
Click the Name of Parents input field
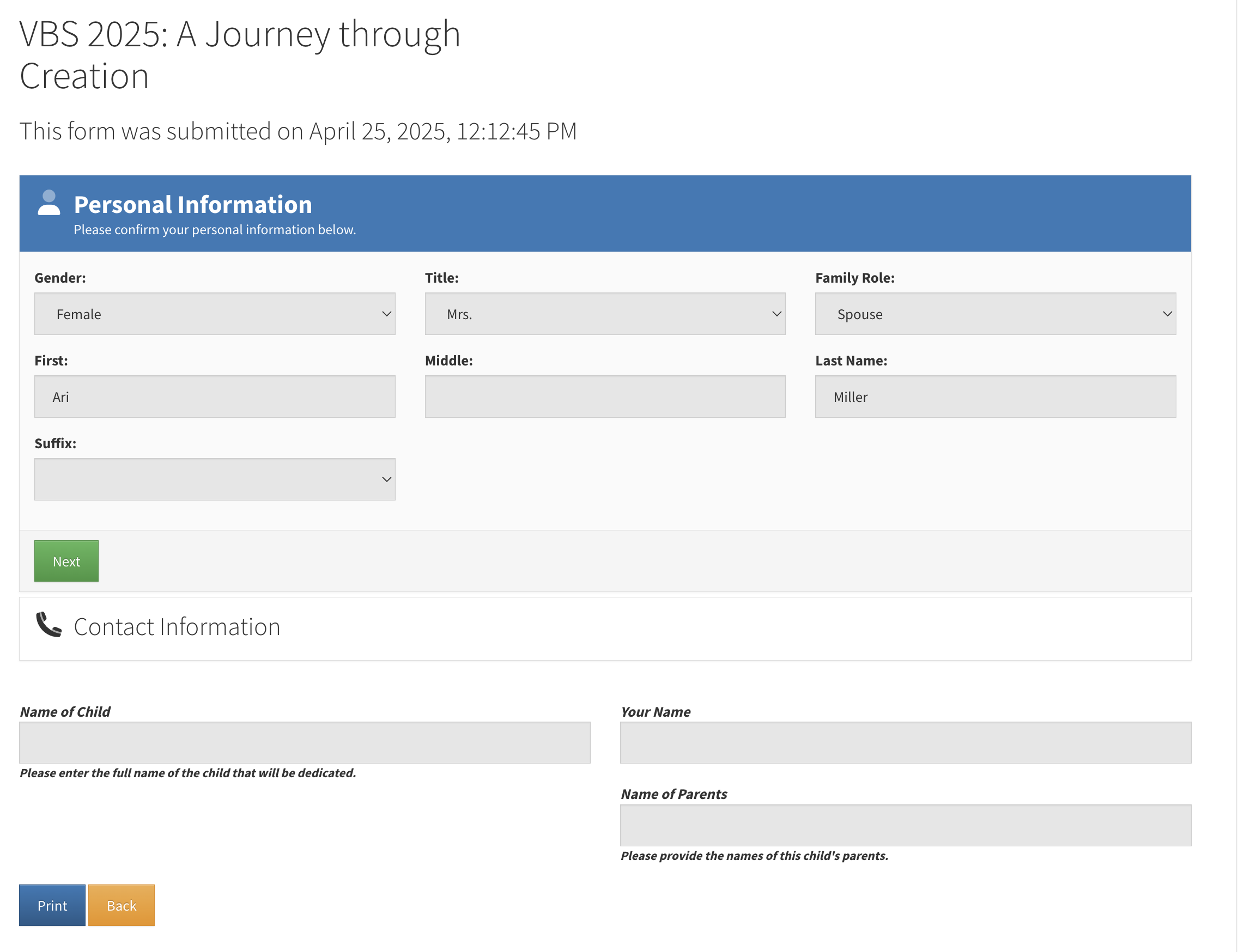(x=906, y=825)
